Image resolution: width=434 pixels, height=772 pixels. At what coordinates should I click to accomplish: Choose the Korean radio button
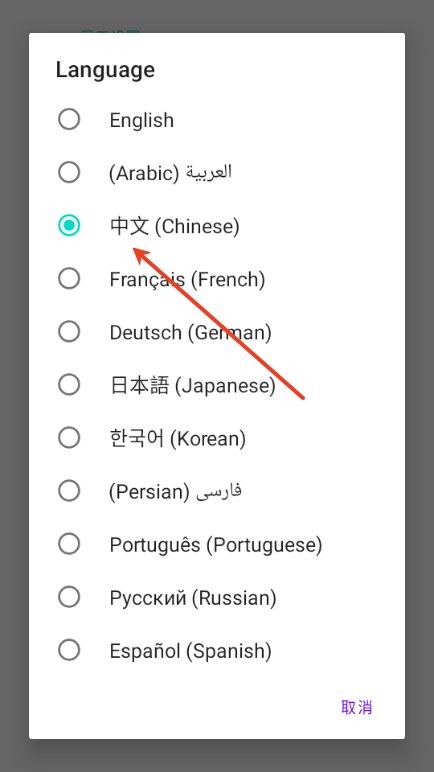(69, 438)
